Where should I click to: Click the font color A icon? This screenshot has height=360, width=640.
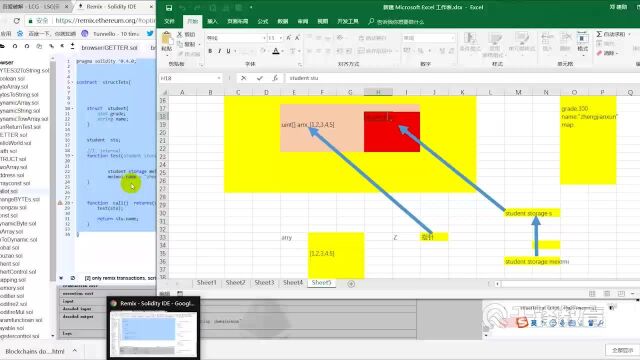[x=276, y=51]
